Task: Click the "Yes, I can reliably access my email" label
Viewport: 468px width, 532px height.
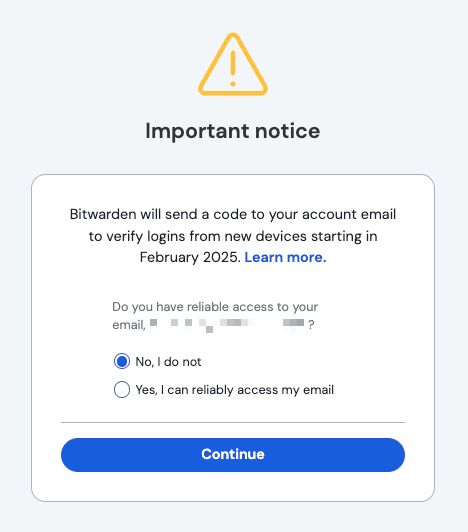Action: click(x=235, y=390)
